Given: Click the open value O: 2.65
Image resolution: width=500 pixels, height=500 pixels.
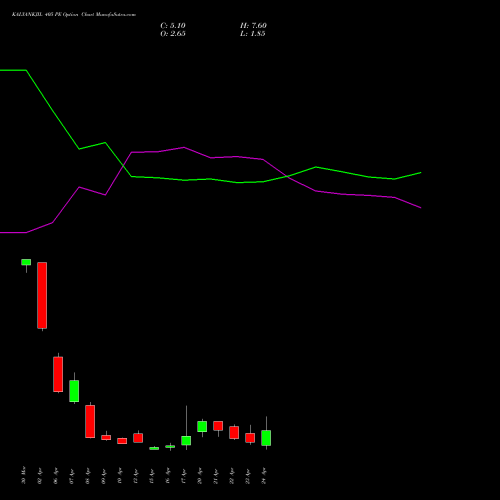Looking at the screenshot, I should (173, 34).
